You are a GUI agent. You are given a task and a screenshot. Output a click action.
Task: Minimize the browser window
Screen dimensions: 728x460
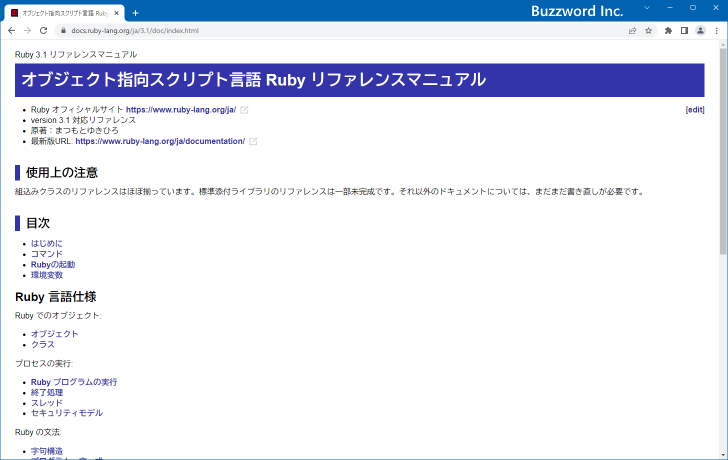tap(670, 8)
